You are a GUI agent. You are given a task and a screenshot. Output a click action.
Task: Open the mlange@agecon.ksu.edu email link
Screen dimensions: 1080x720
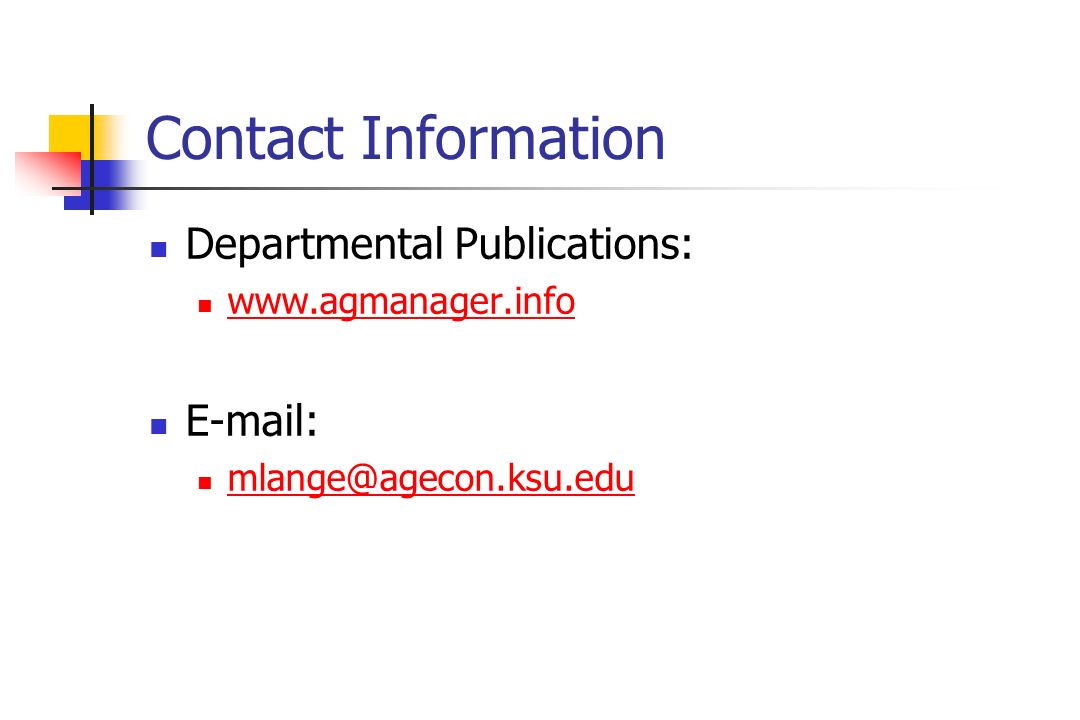point(430,478)
